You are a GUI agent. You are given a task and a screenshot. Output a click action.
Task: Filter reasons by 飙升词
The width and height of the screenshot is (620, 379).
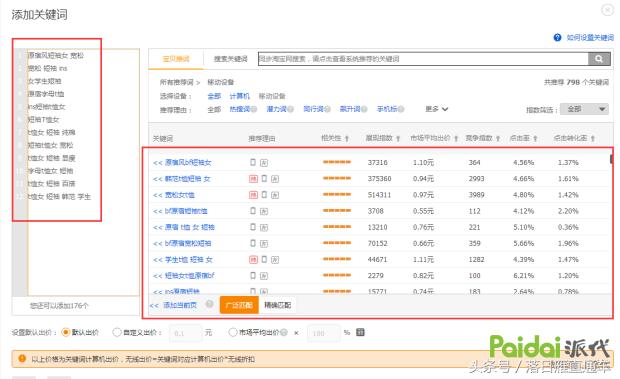[350, 109]
